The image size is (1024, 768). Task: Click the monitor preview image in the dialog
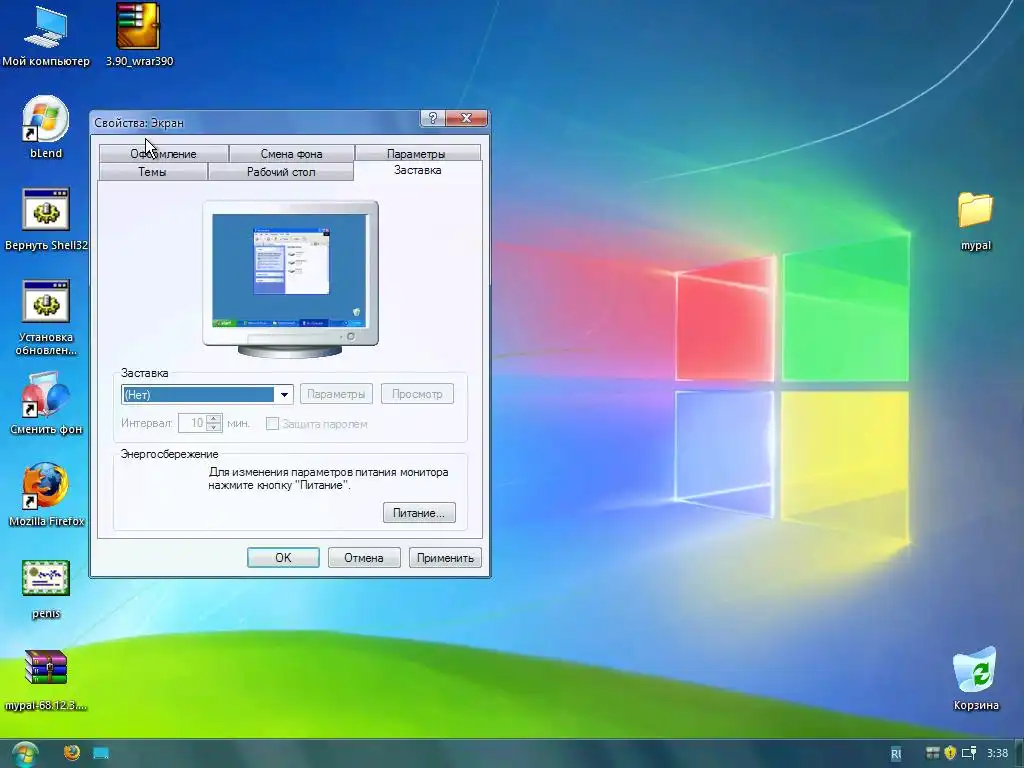(290, 279)
